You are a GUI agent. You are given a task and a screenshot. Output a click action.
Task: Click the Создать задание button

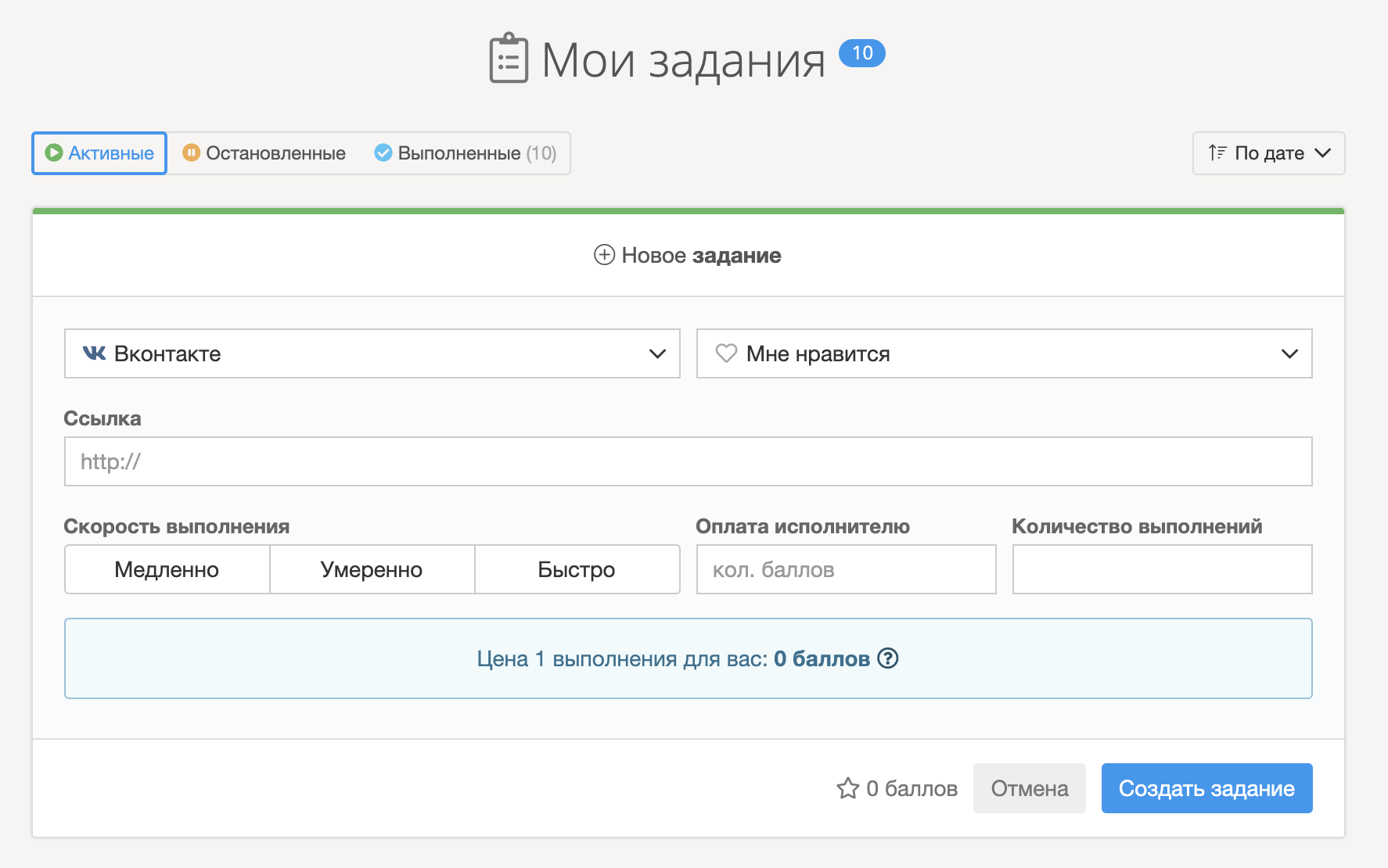[x=1206, y=788]
